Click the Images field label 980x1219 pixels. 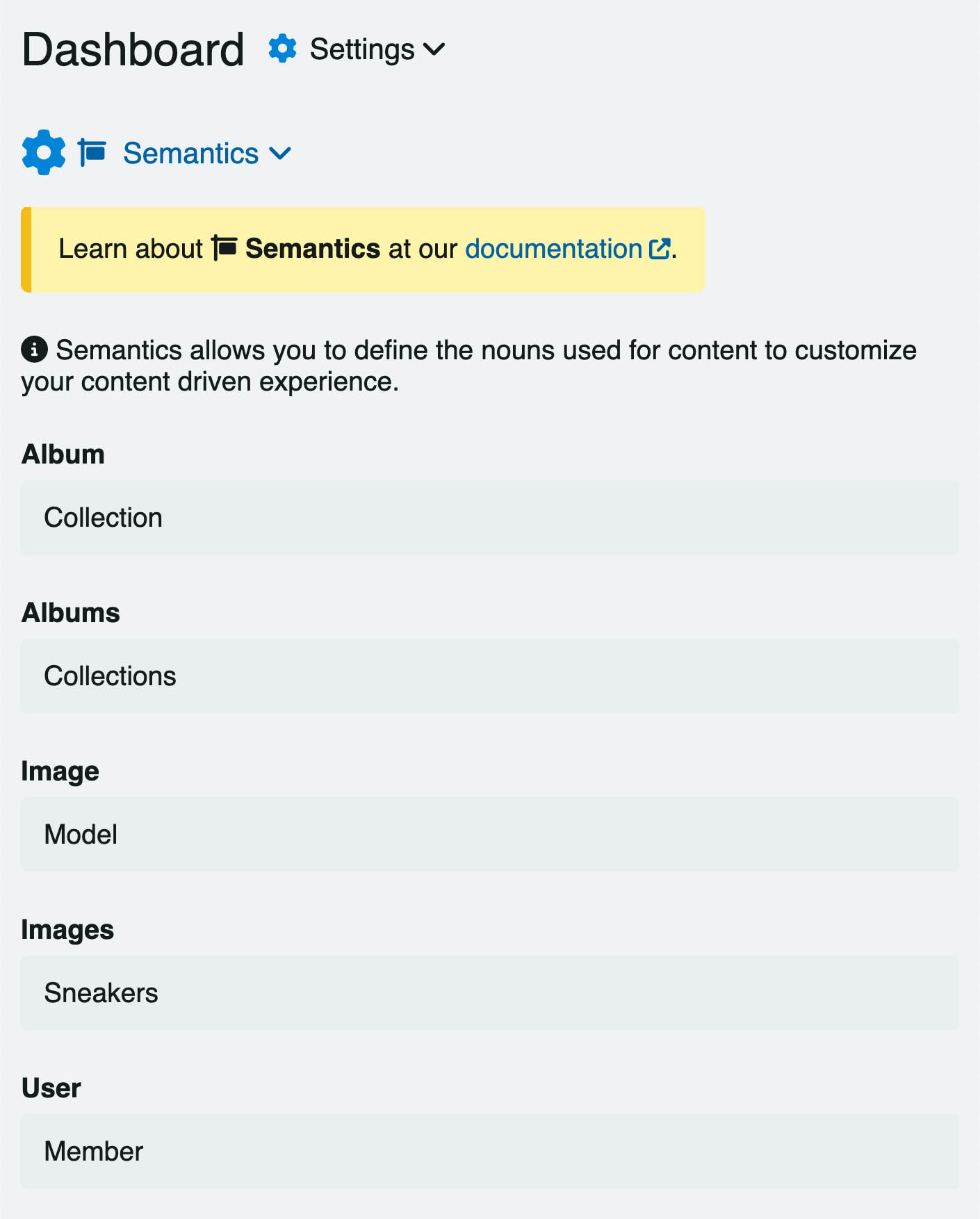(67, 931)
